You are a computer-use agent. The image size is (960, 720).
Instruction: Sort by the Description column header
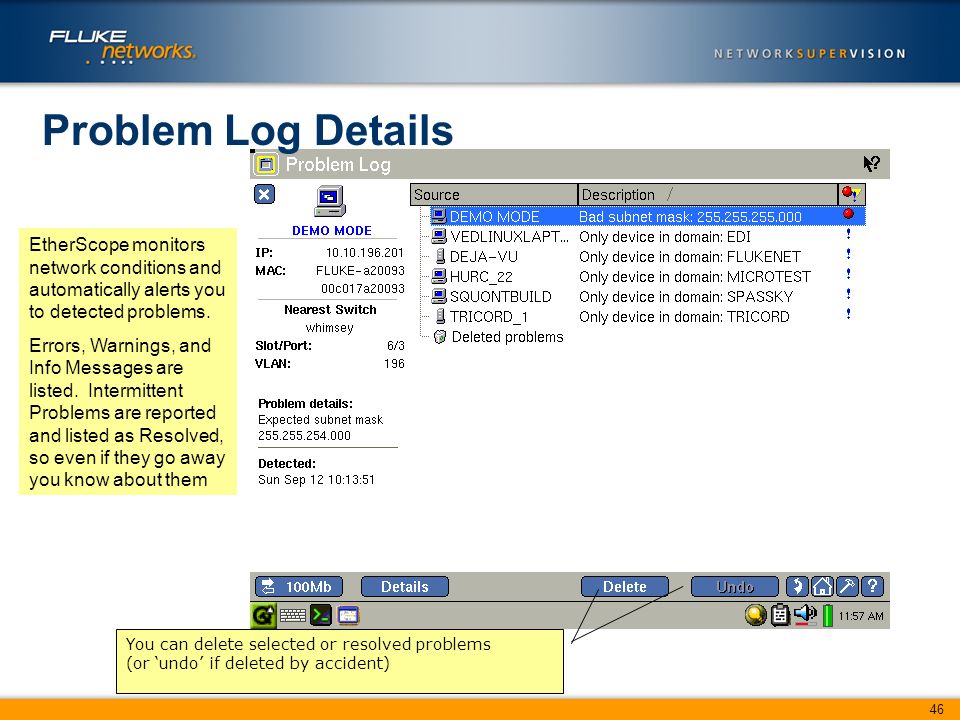coord(707,195)
